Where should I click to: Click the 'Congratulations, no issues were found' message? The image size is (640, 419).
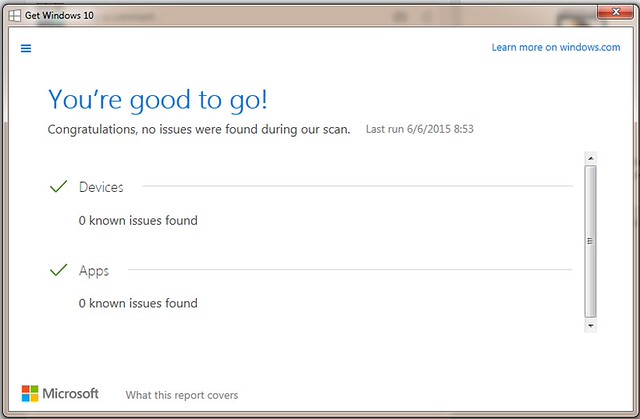tap(199, 129)
